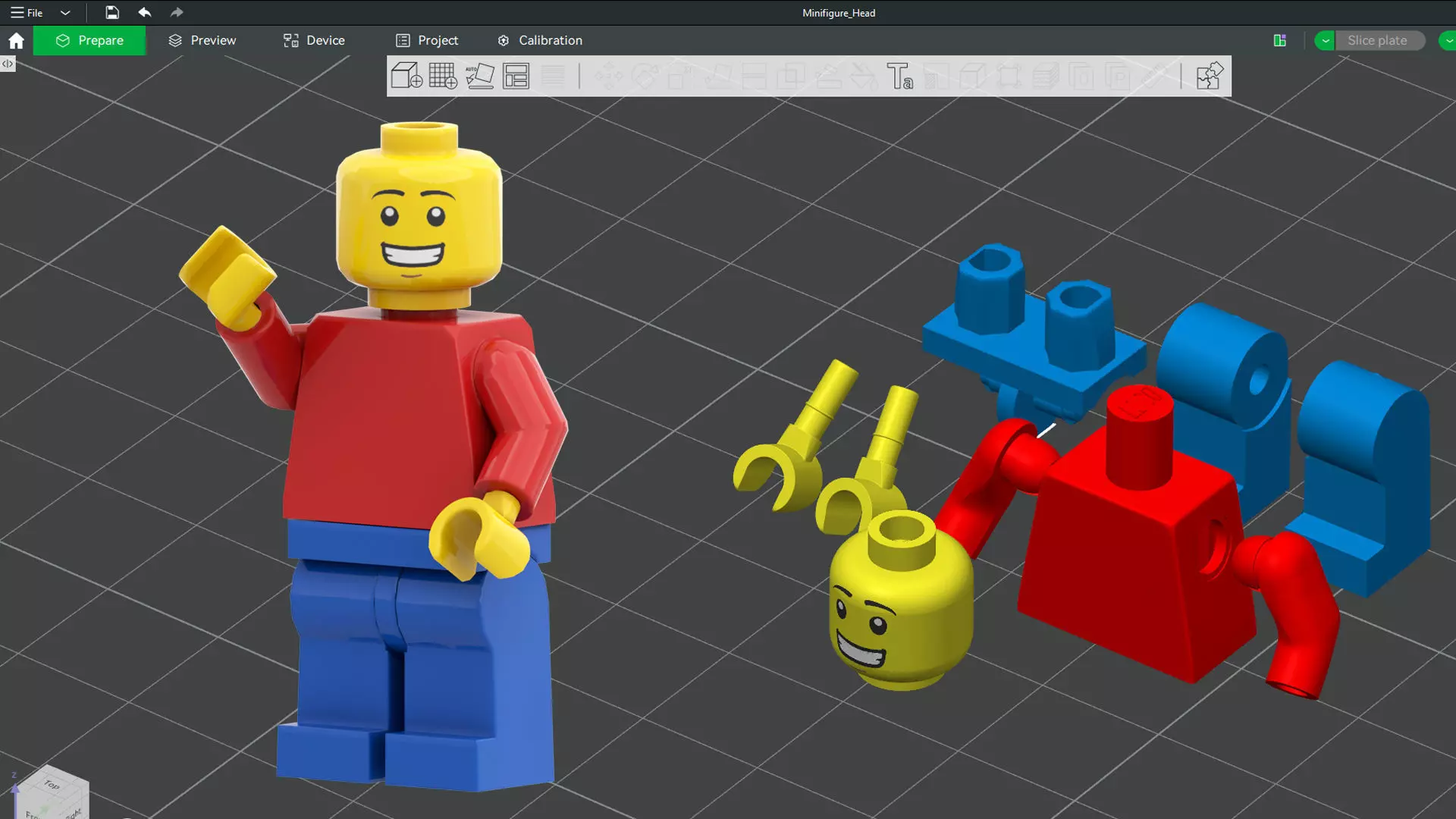Click the green plate layout icon
Viewport: 1456px width, 819px height.
1280,40
